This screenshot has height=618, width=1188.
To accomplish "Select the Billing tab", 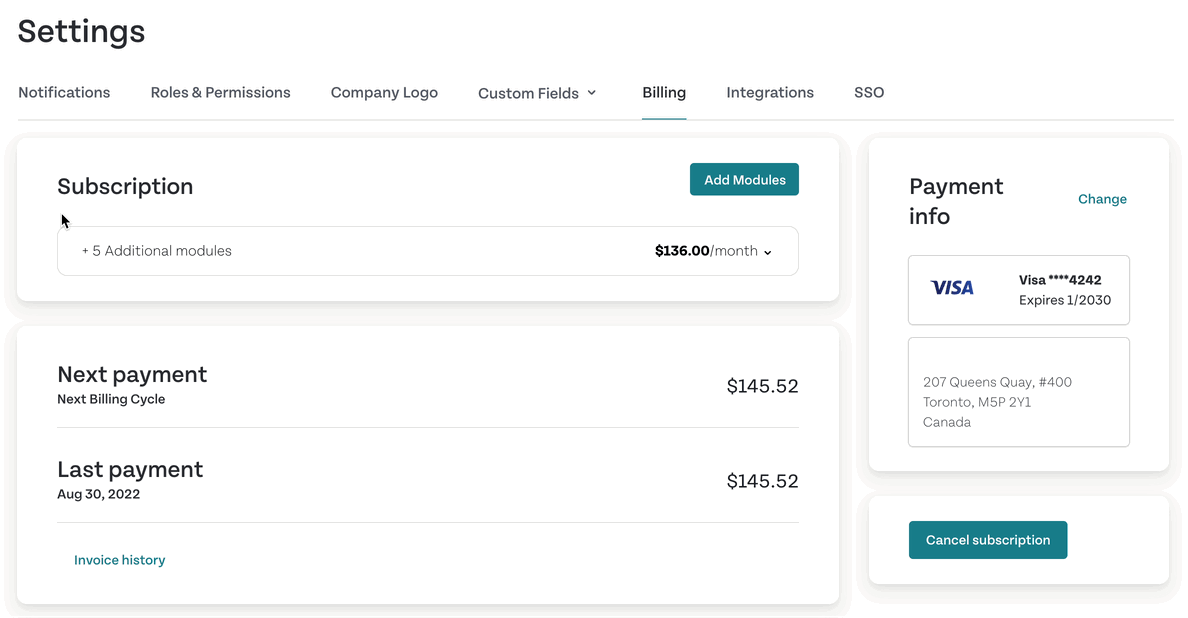I will point(664,92).
